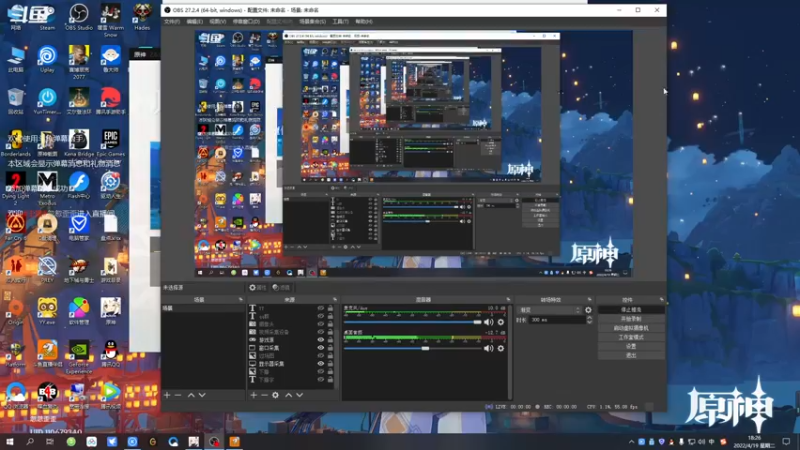Open the 停靠窗口(D) menu

point(246,21)
